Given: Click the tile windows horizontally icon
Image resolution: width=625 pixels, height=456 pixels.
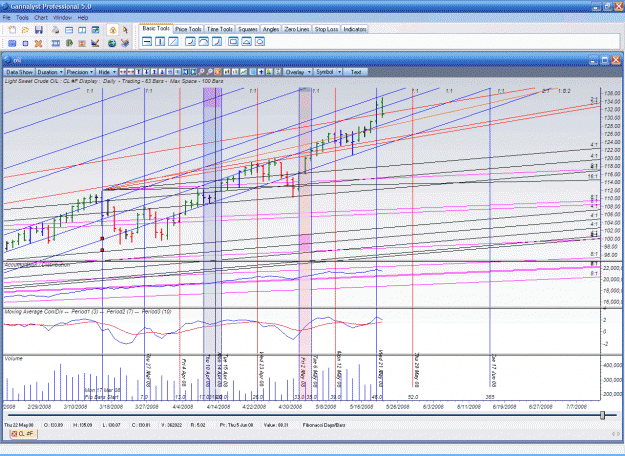Looking at the screenshot, I should 69,30.
